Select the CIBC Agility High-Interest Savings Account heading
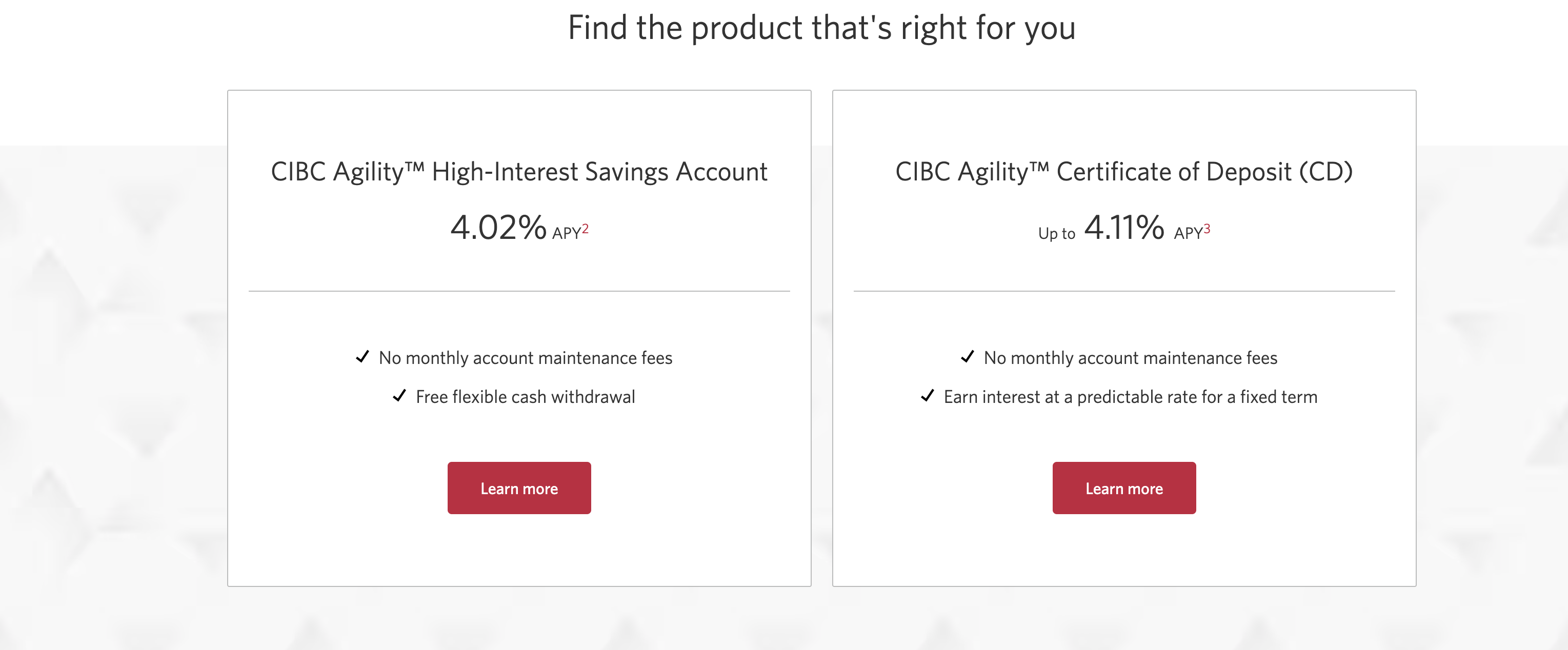This screenshot has width=1568, height=650. (x=518, y=172)
